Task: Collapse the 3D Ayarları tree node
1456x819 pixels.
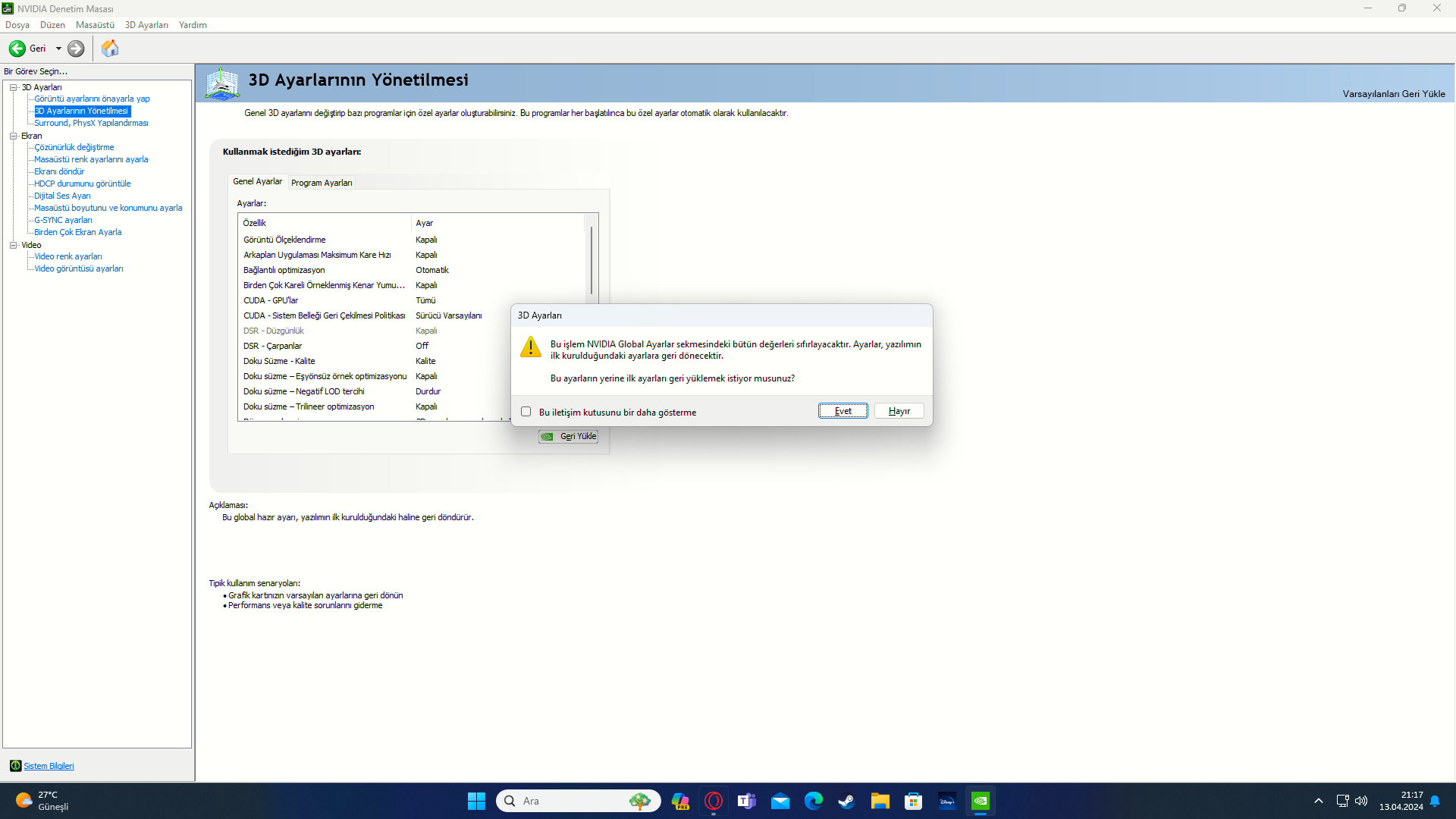Action: pyautogui.click(x=13, y=87)
